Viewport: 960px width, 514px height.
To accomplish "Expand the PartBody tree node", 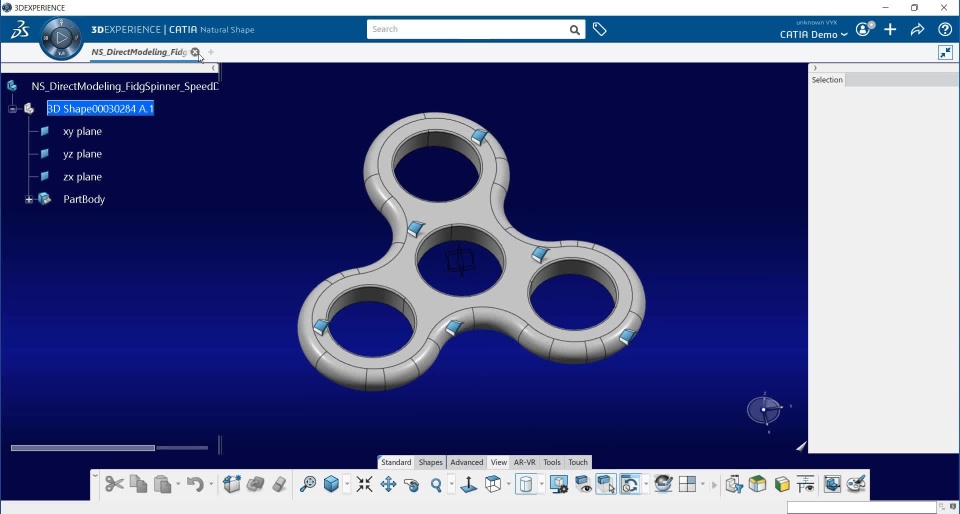I will 29,199.
